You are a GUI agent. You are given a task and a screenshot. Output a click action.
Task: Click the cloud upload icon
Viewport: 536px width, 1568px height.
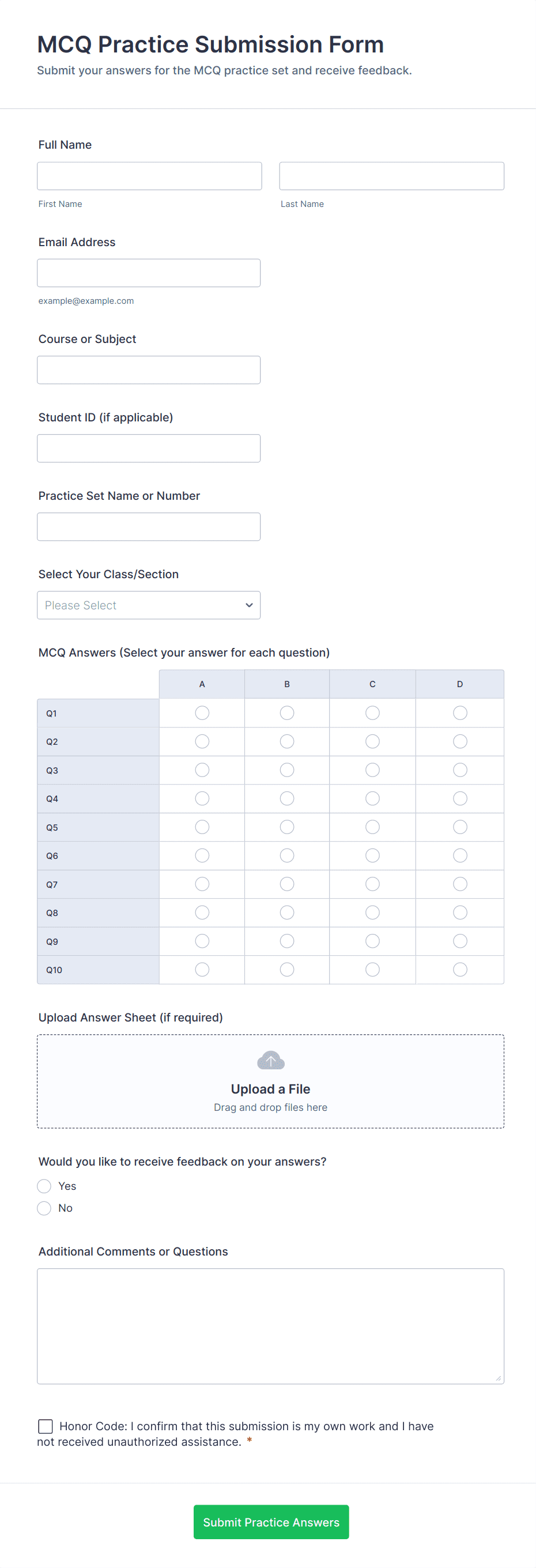click(271, 1060)
